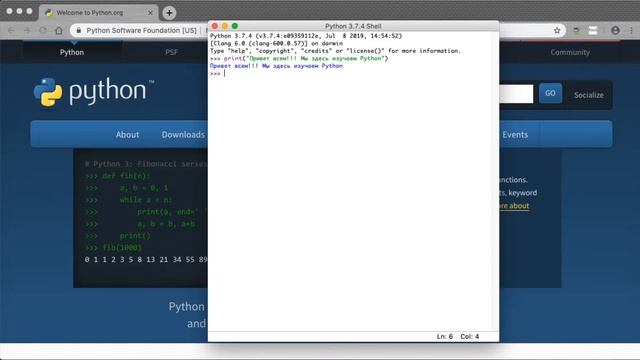
Task: Close the Welcome to Python.org tab
Action: tap(150, 13)
